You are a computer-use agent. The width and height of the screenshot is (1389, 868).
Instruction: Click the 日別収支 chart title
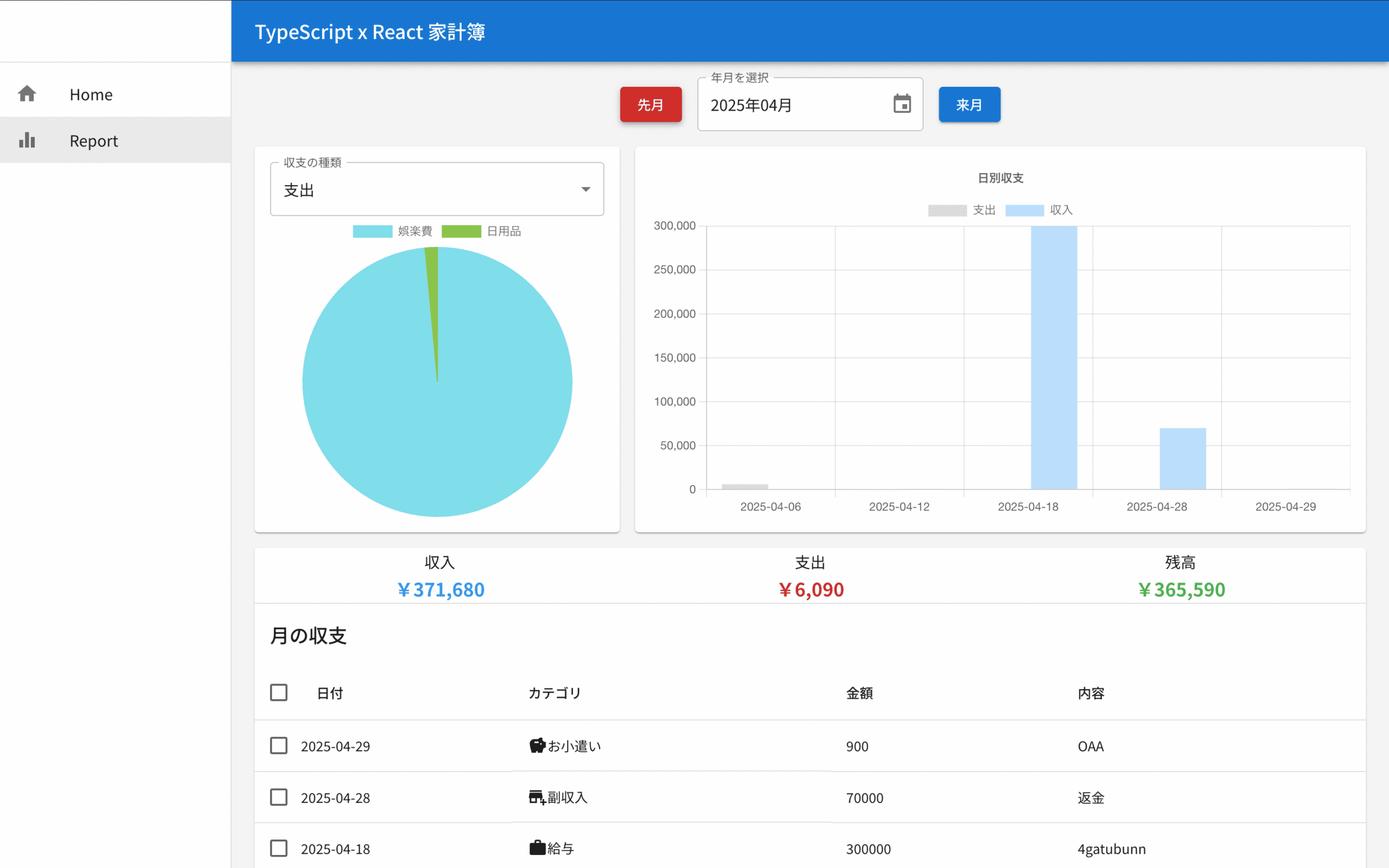tap(1001, 178)
